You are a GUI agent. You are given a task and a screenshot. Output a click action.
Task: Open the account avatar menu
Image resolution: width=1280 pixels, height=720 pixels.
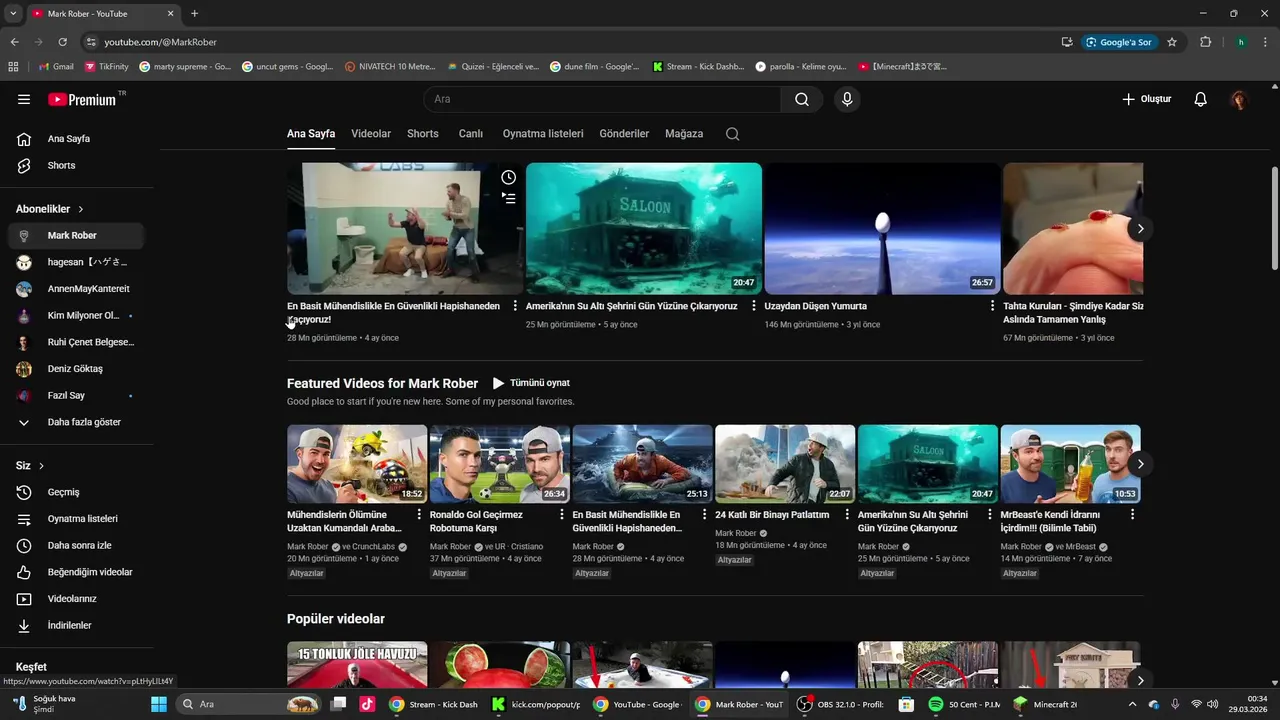1239,99
